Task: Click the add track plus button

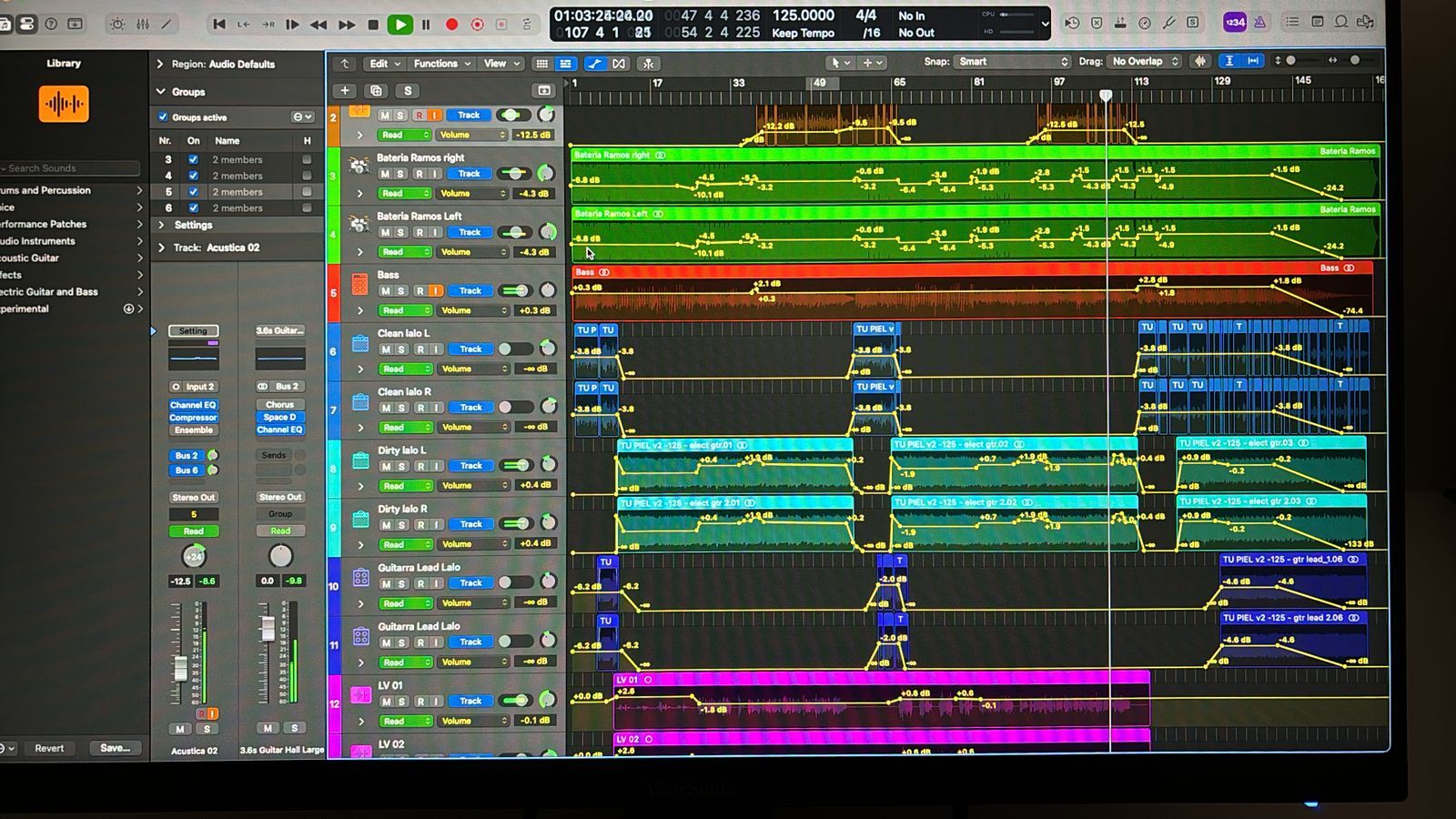Action: pyautogui.click(x=345, y=91)
